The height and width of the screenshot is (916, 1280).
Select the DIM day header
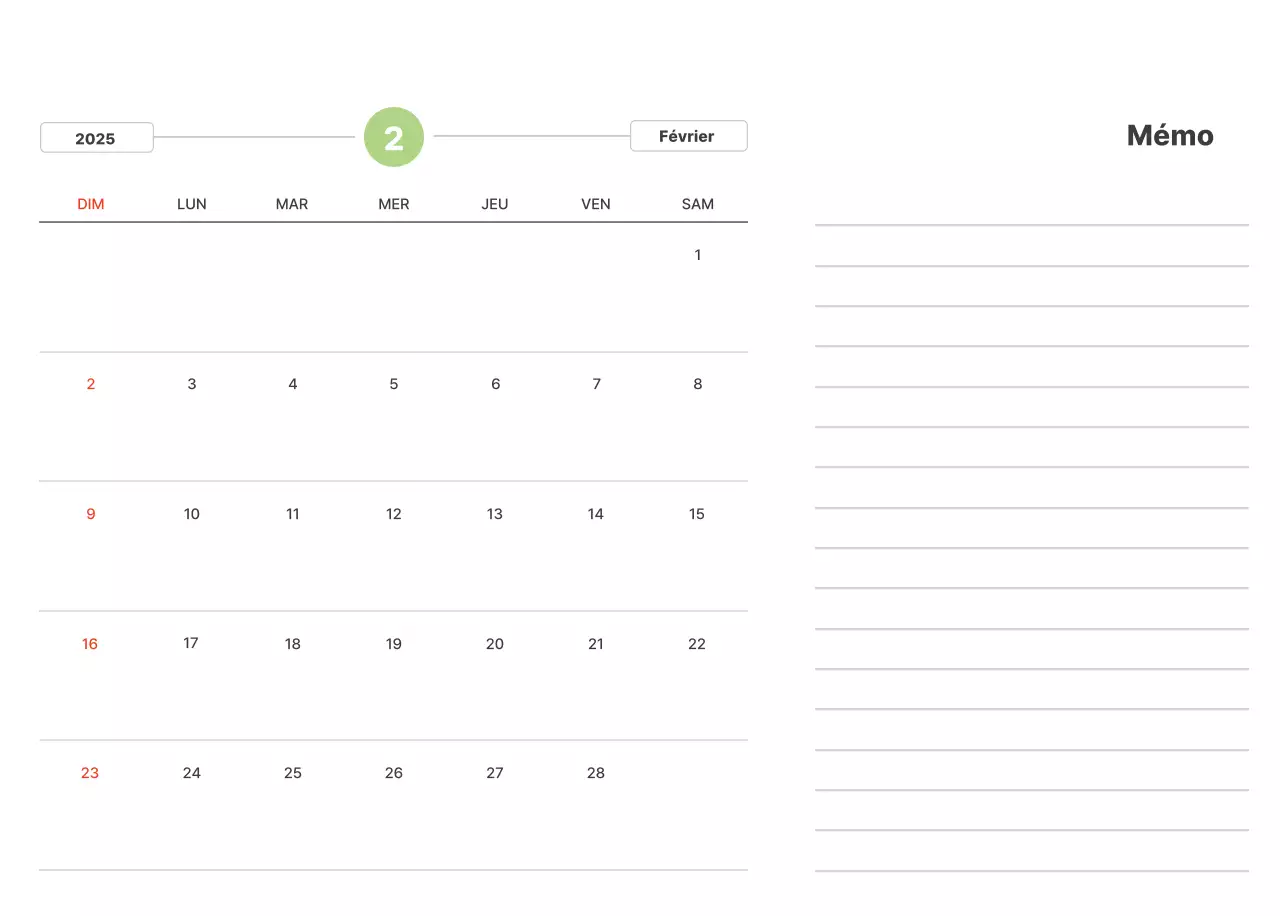(x=91, y=204)
